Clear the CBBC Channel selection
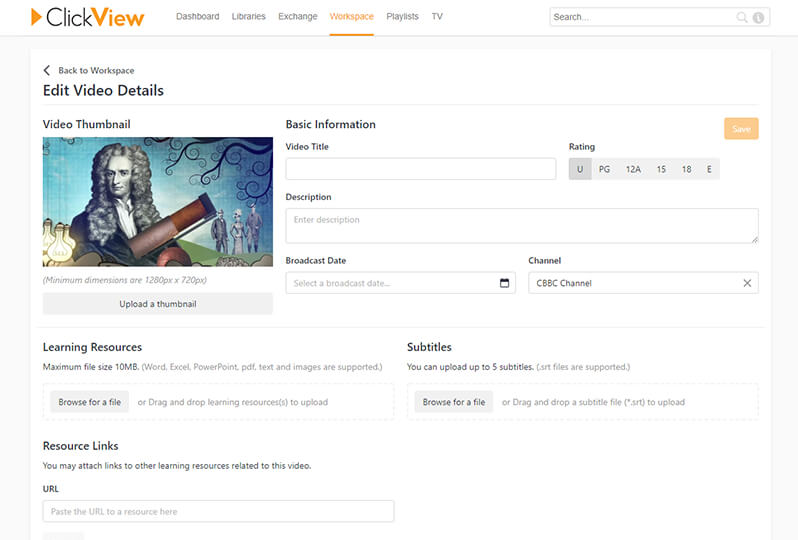 coord(747,283)
